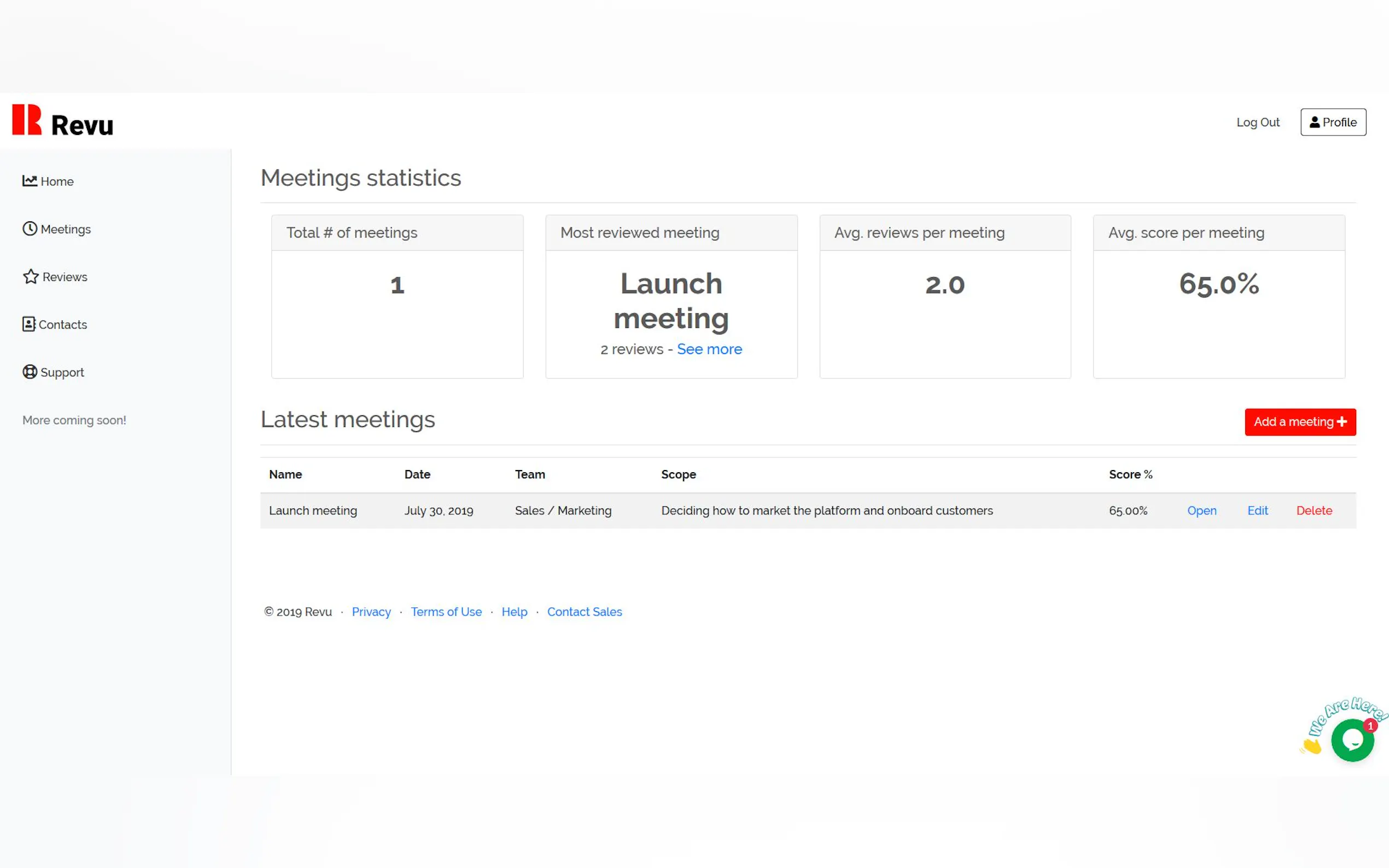This screenshot has width=1389, height=868.
Task: Open Terms of Use link
Action: tap(446, 612)
